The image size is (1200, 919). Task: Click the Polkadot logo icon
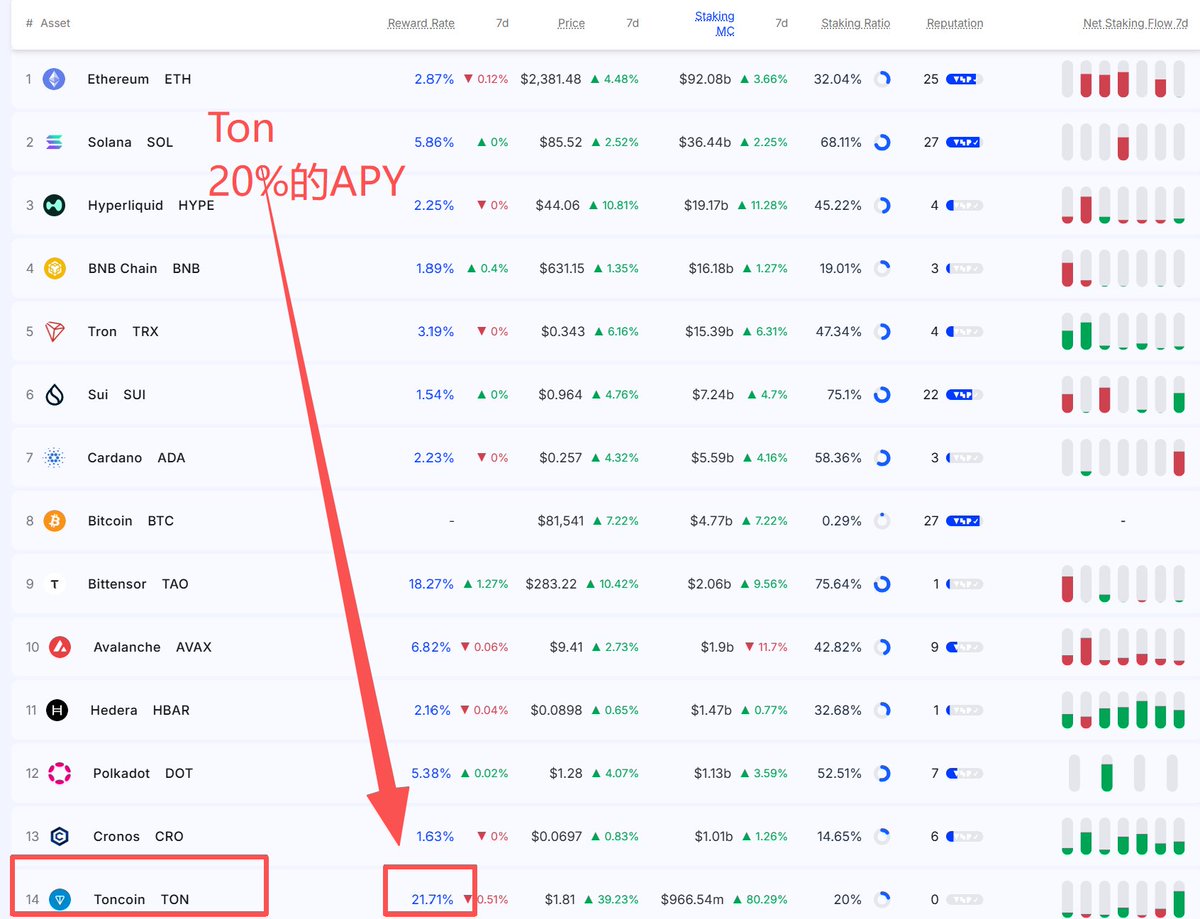tap(60, 773)
